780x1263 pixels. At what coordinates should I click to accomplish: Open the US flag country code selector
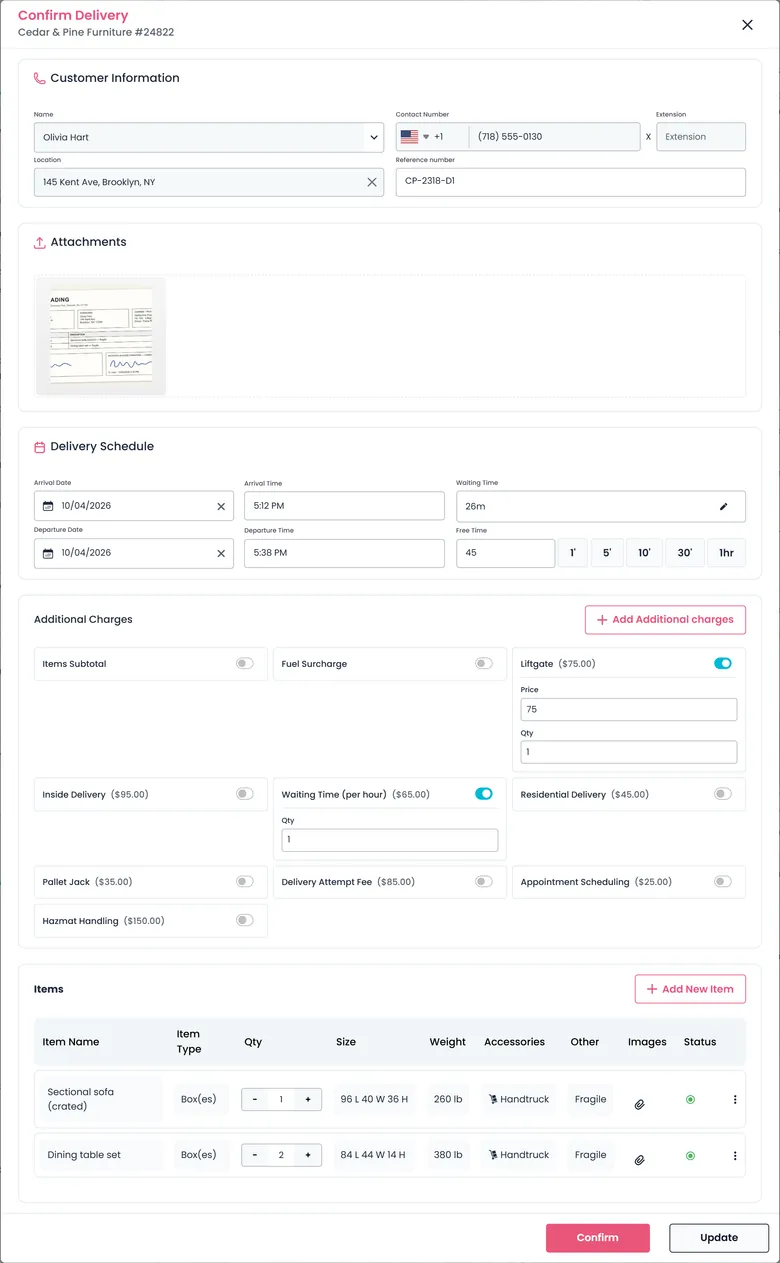point(414,137)
